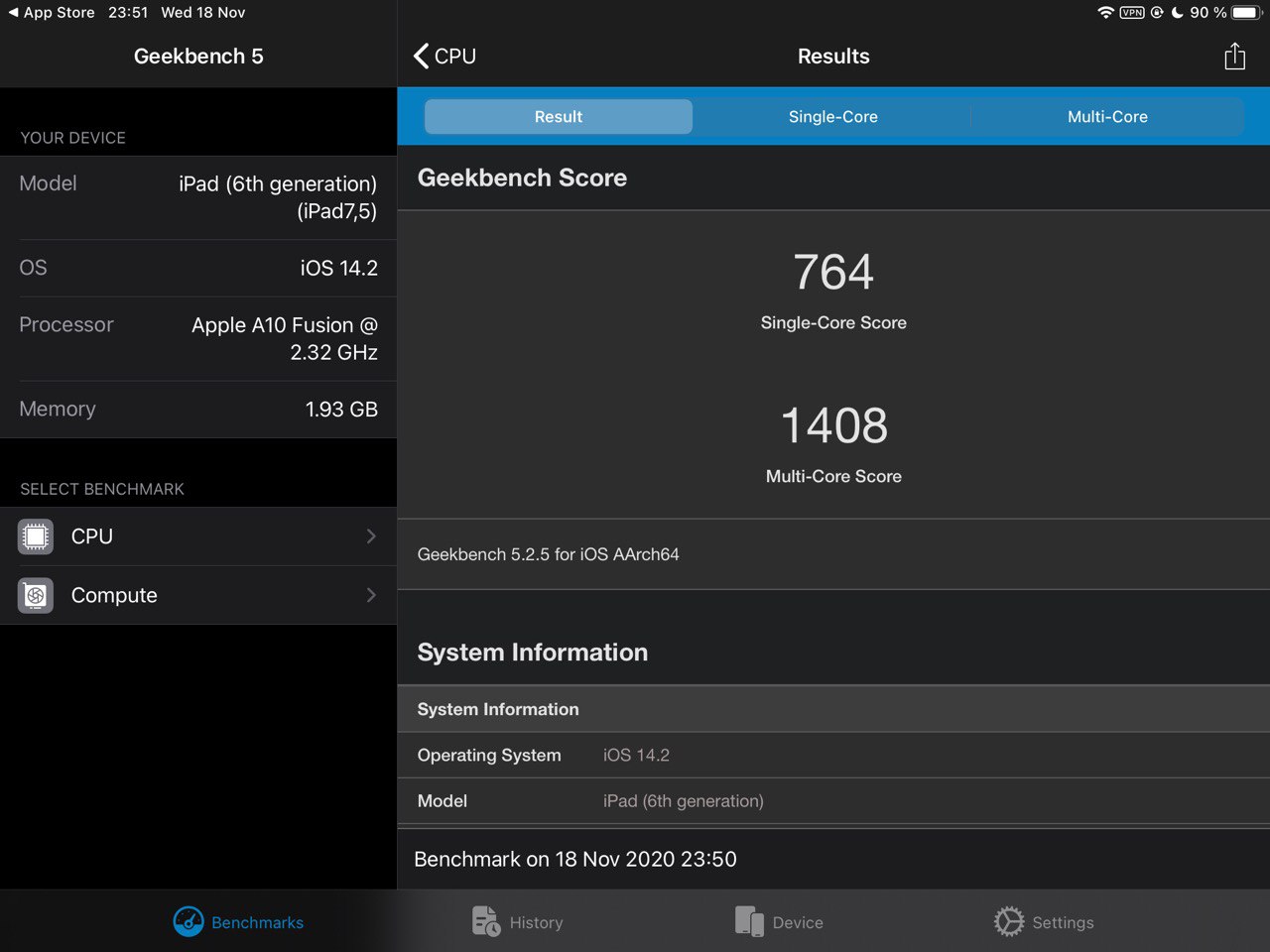Select the Geekbench Score heading
The image size is (1270, 952).
coord(522,178)
